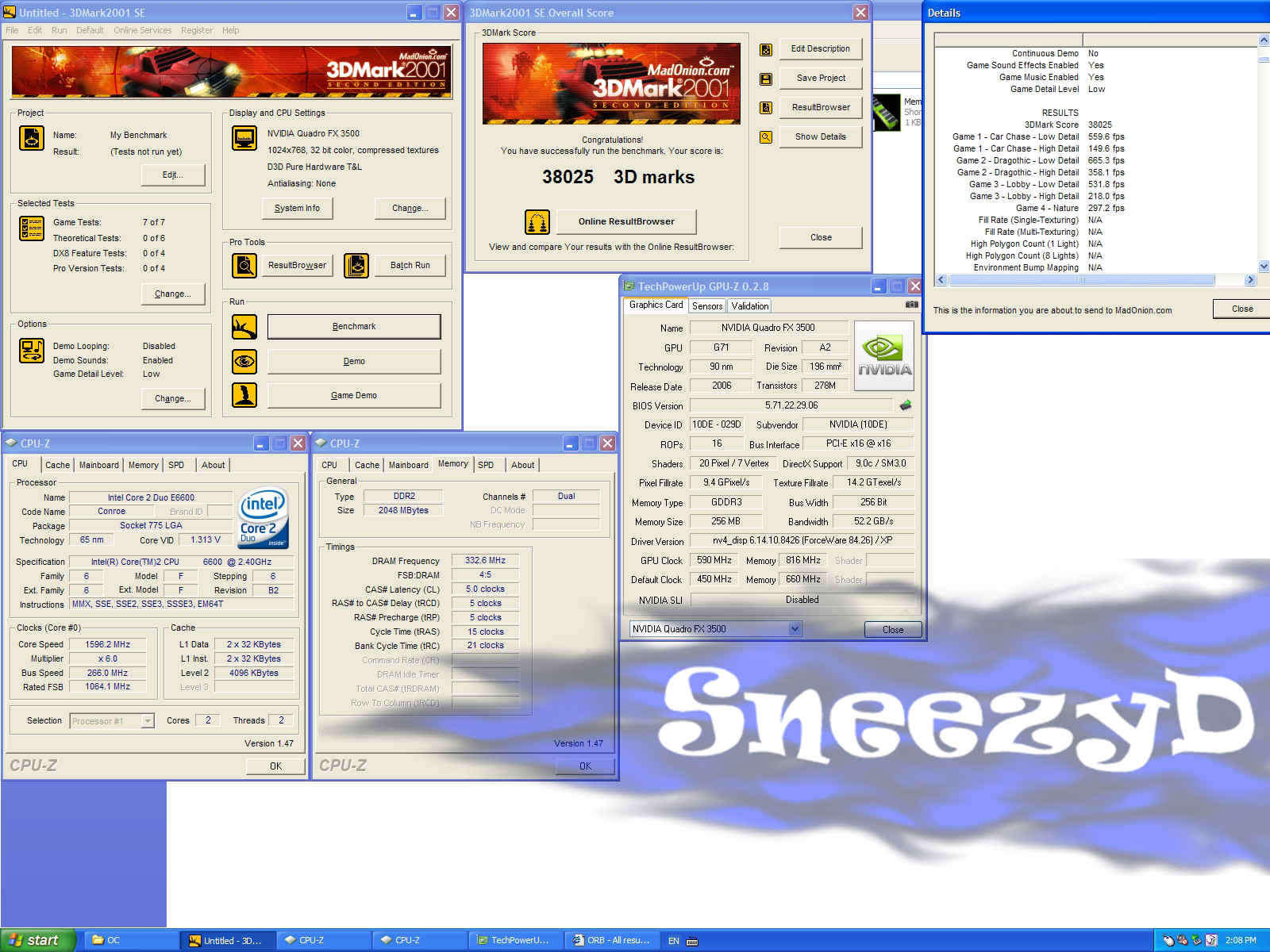1270x952 pixels.
Task: Open SPD tab in right CPU-Z window
Action: [x=486, y=466]
